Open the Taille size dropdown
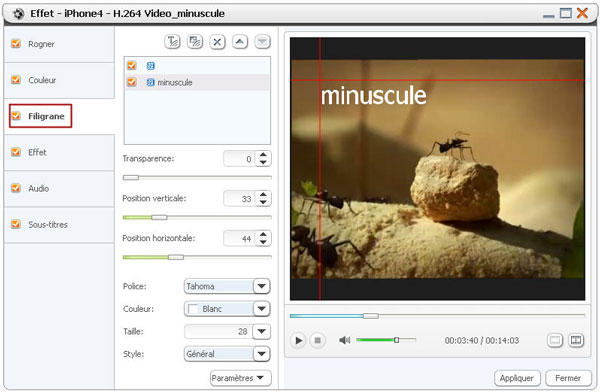Viewport: 600px width, 392px height. tap(262, 331)
